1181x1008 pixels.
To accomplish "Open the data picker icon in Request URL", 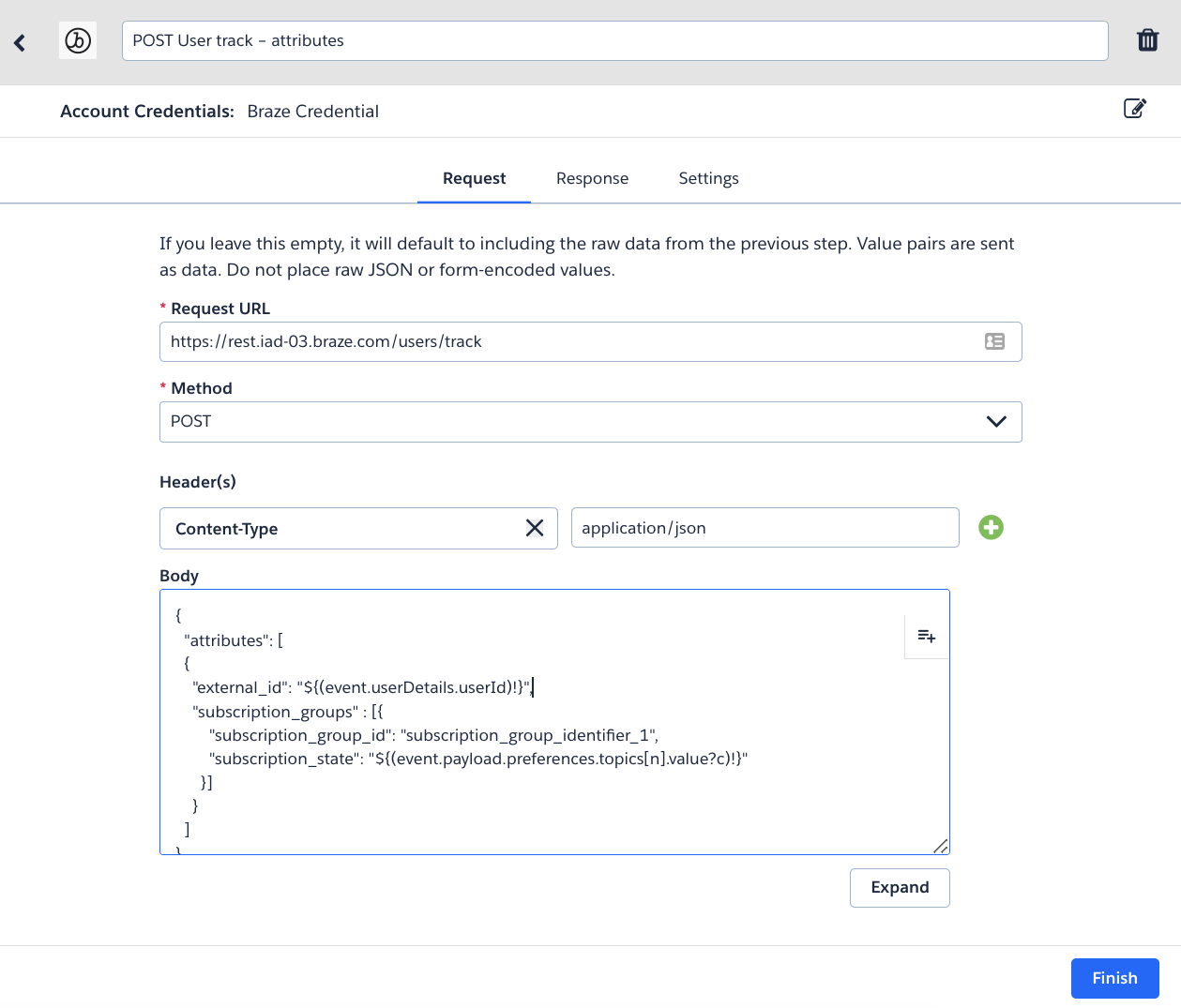I will tap(994, 341).
